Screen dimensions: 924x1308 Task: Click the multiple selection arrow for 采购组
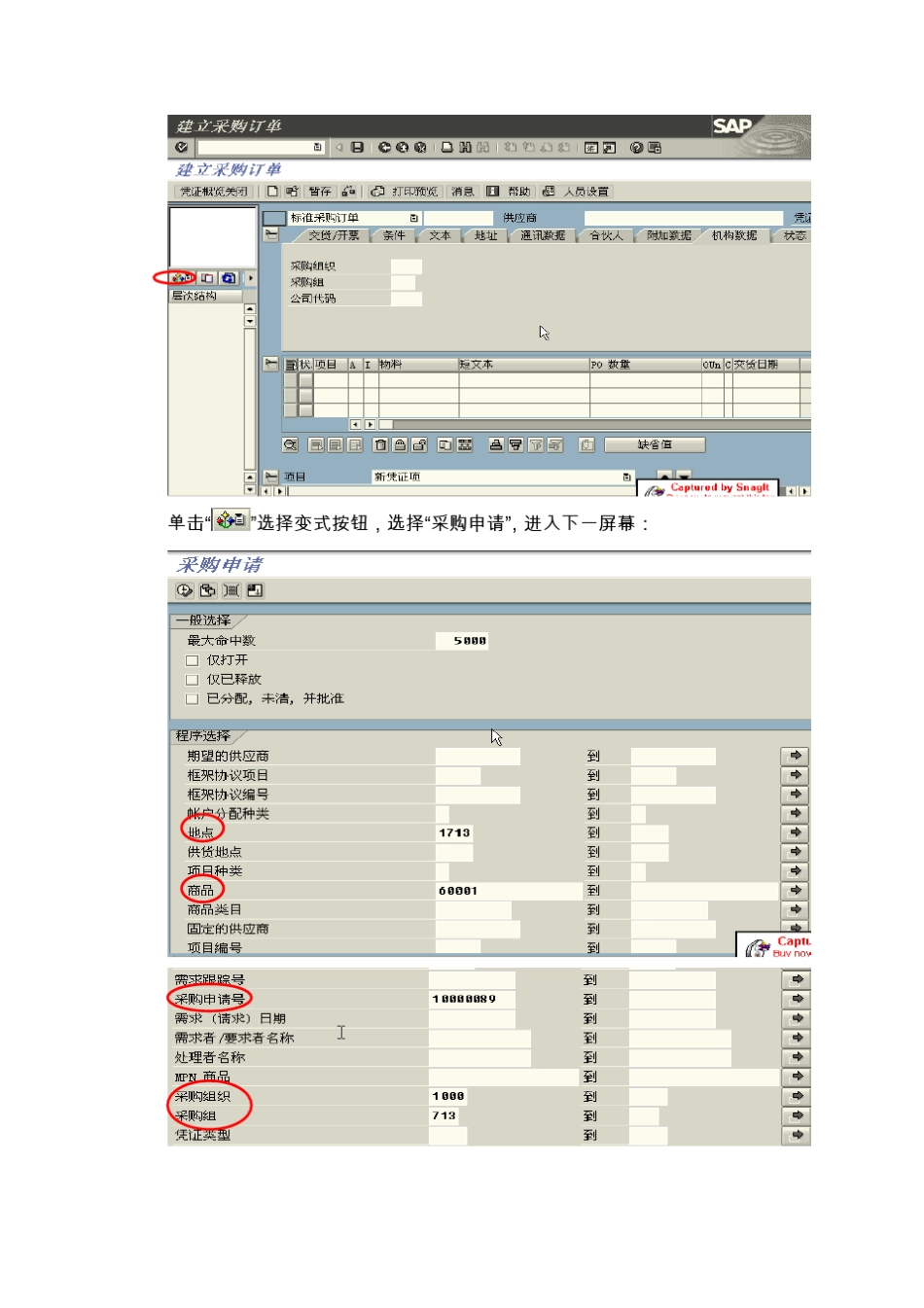[797, 1115]
